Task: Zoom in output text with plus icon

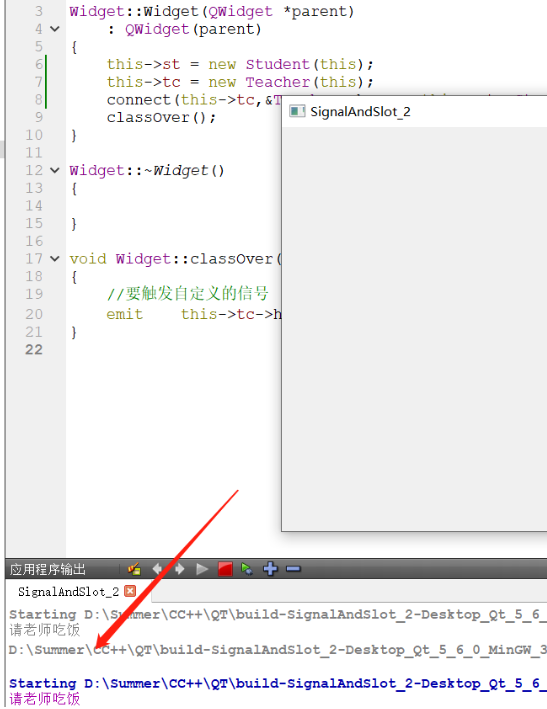Action: 270,568
